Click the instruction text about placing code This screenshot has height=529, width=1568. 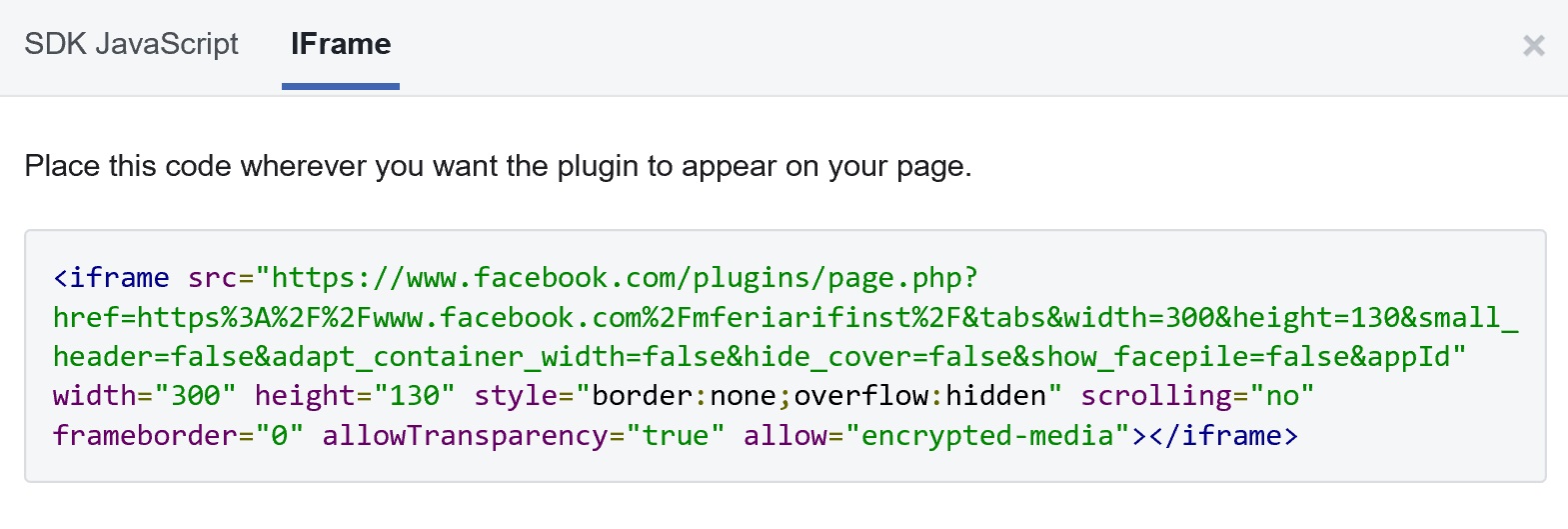pos(498,166)
